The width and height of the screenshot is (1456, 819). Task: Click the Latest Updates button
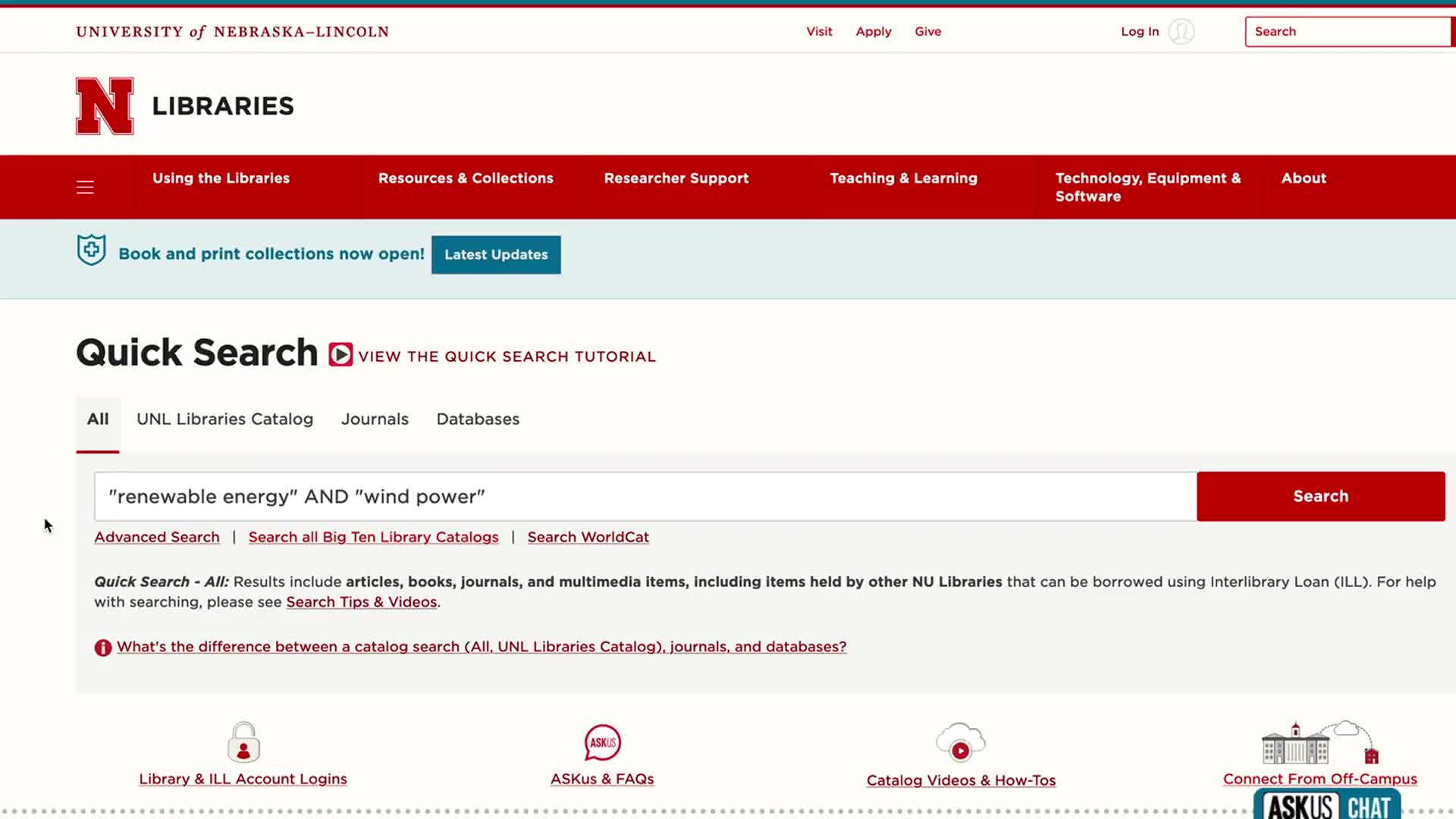click(x=496, y=255)
